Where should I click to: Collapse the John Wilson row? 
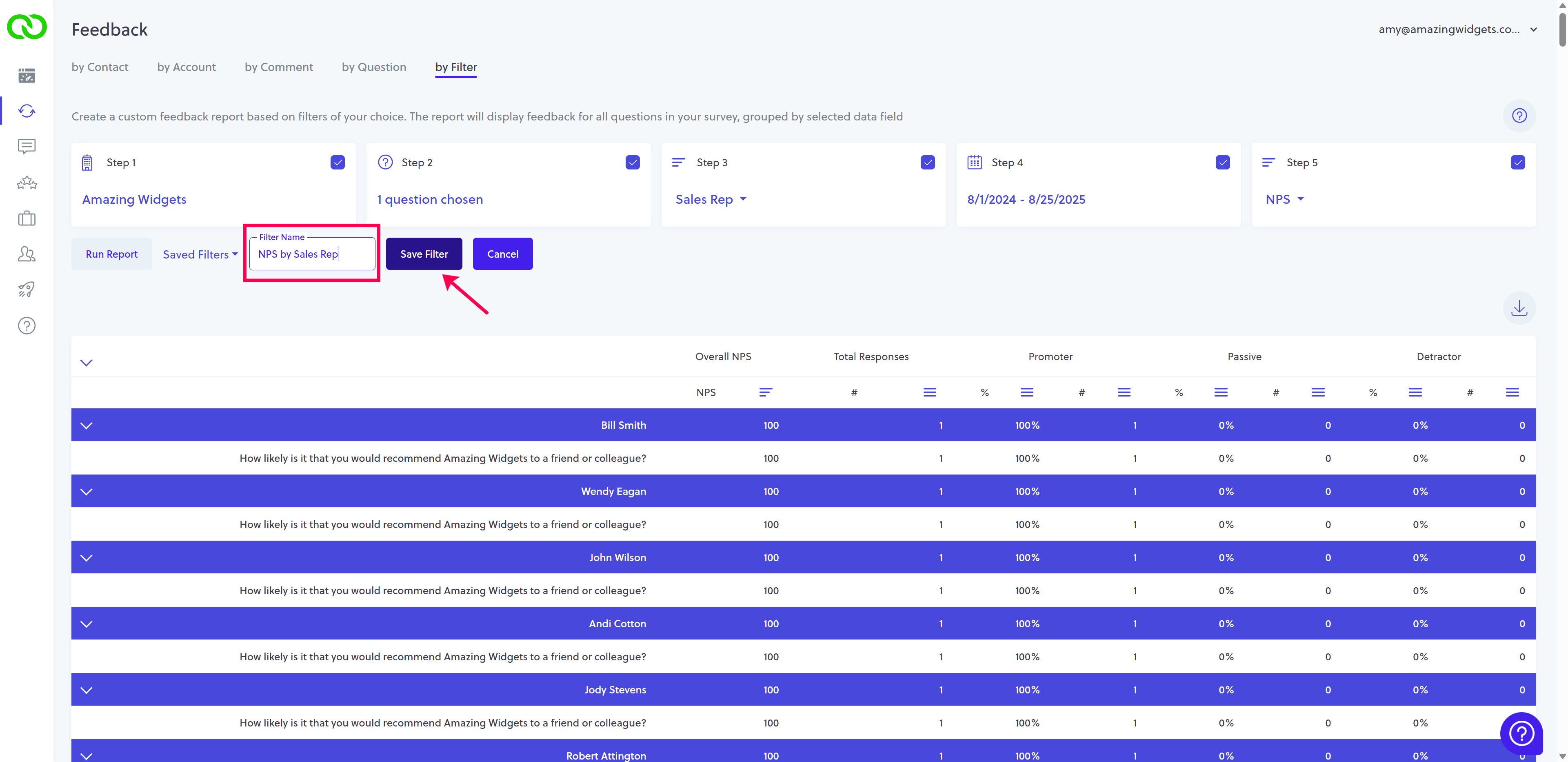87,557
